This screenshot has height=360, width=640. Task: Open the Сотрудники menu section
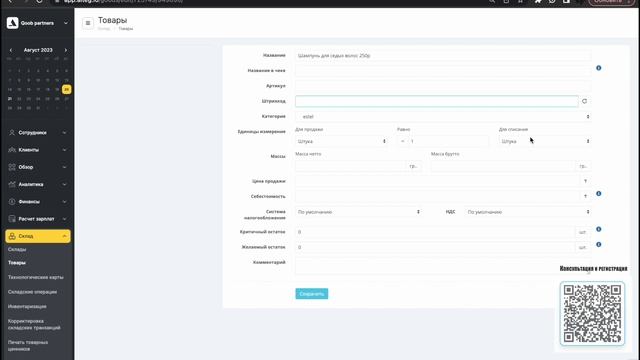[38, 133]
